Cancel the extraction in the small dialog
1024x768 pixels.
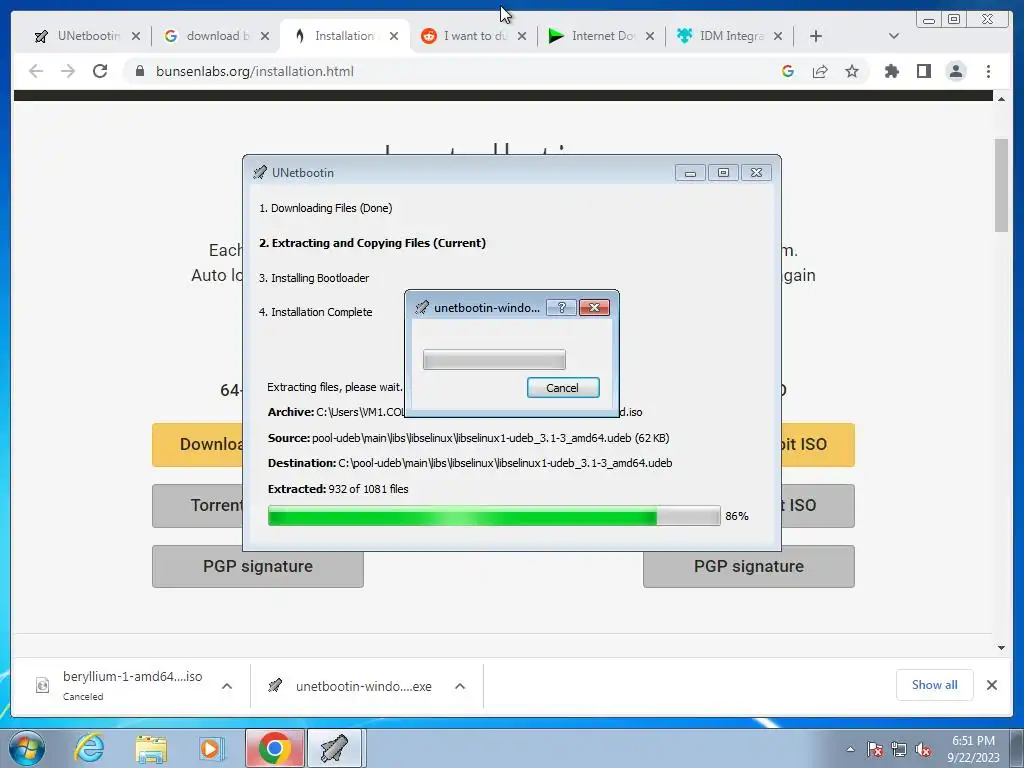click(562, 388)
